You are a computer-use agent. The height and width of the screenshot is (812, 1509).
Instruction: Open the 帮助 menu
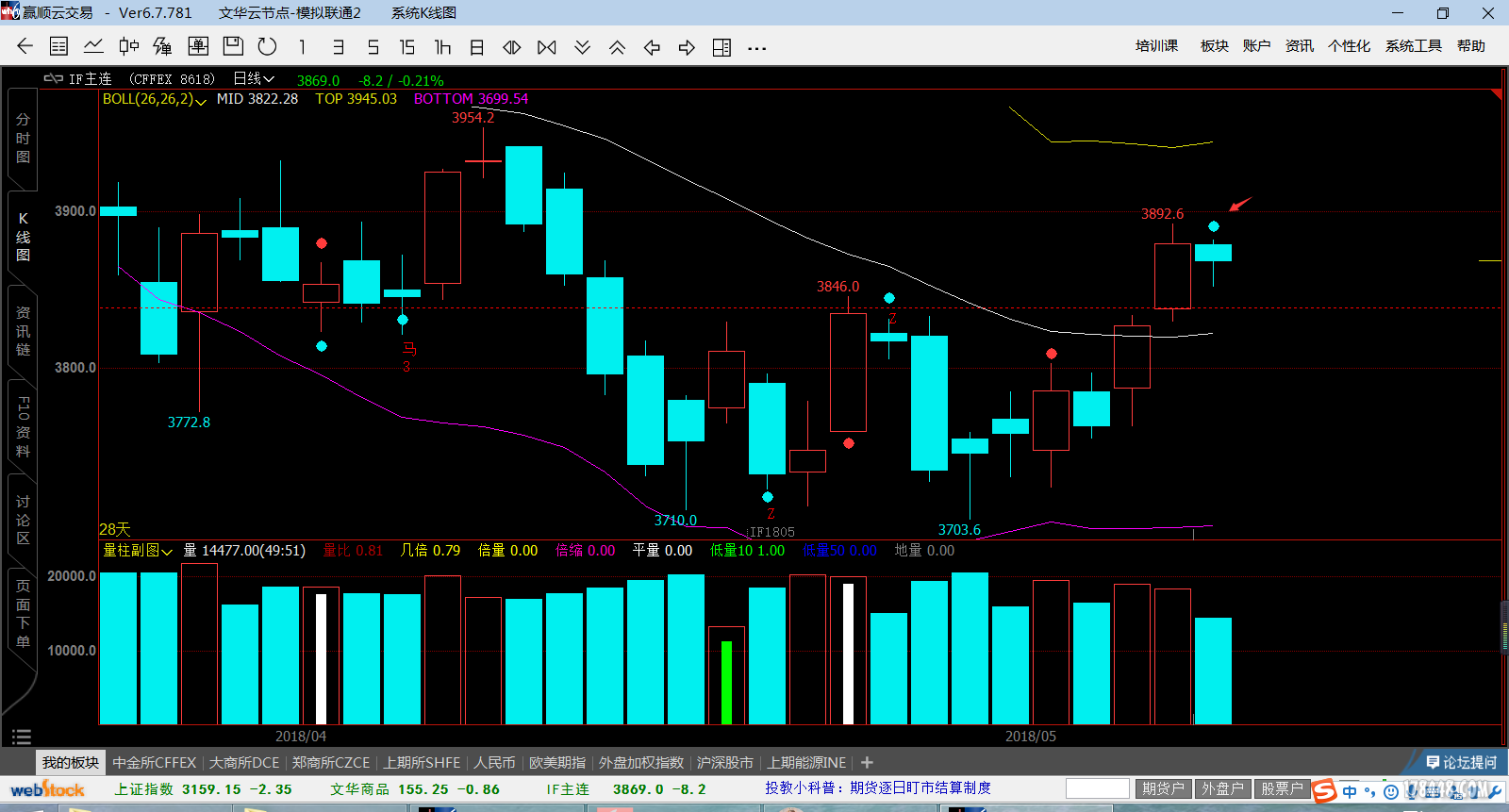tap(1471, 46)
